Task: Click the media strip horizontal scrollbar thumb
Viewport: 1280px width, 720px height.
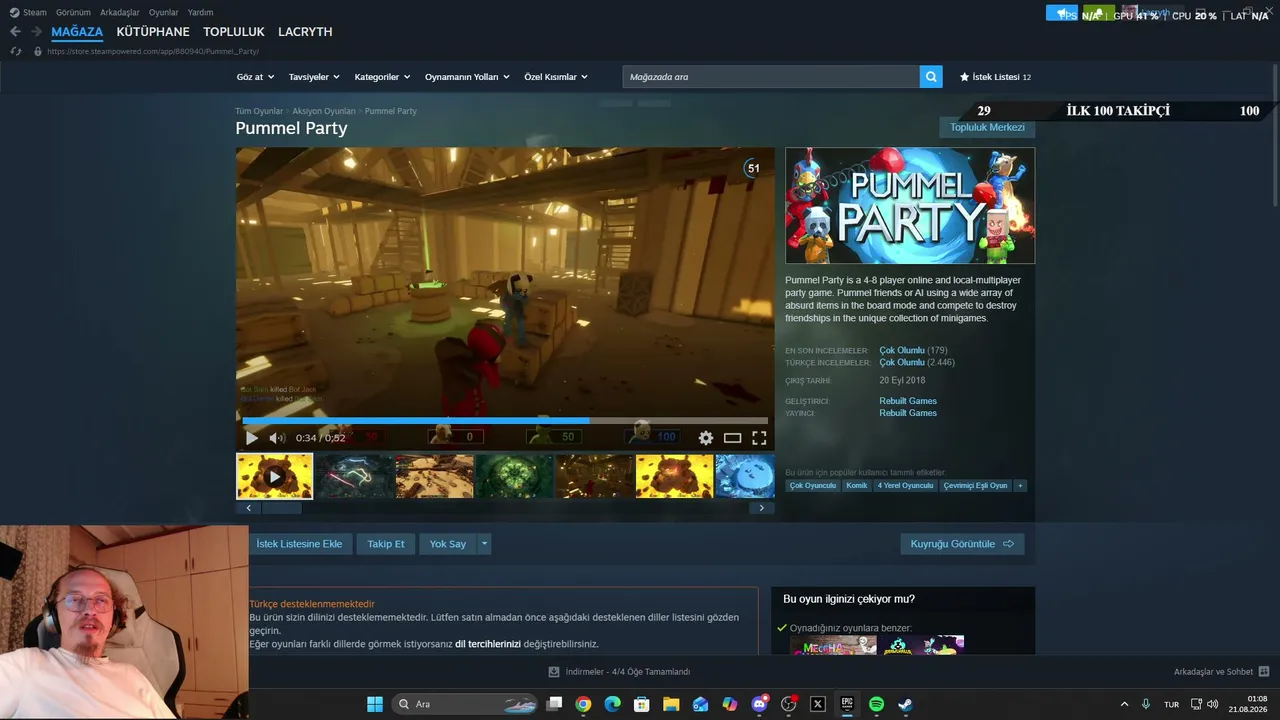Action: pos(282,508)
